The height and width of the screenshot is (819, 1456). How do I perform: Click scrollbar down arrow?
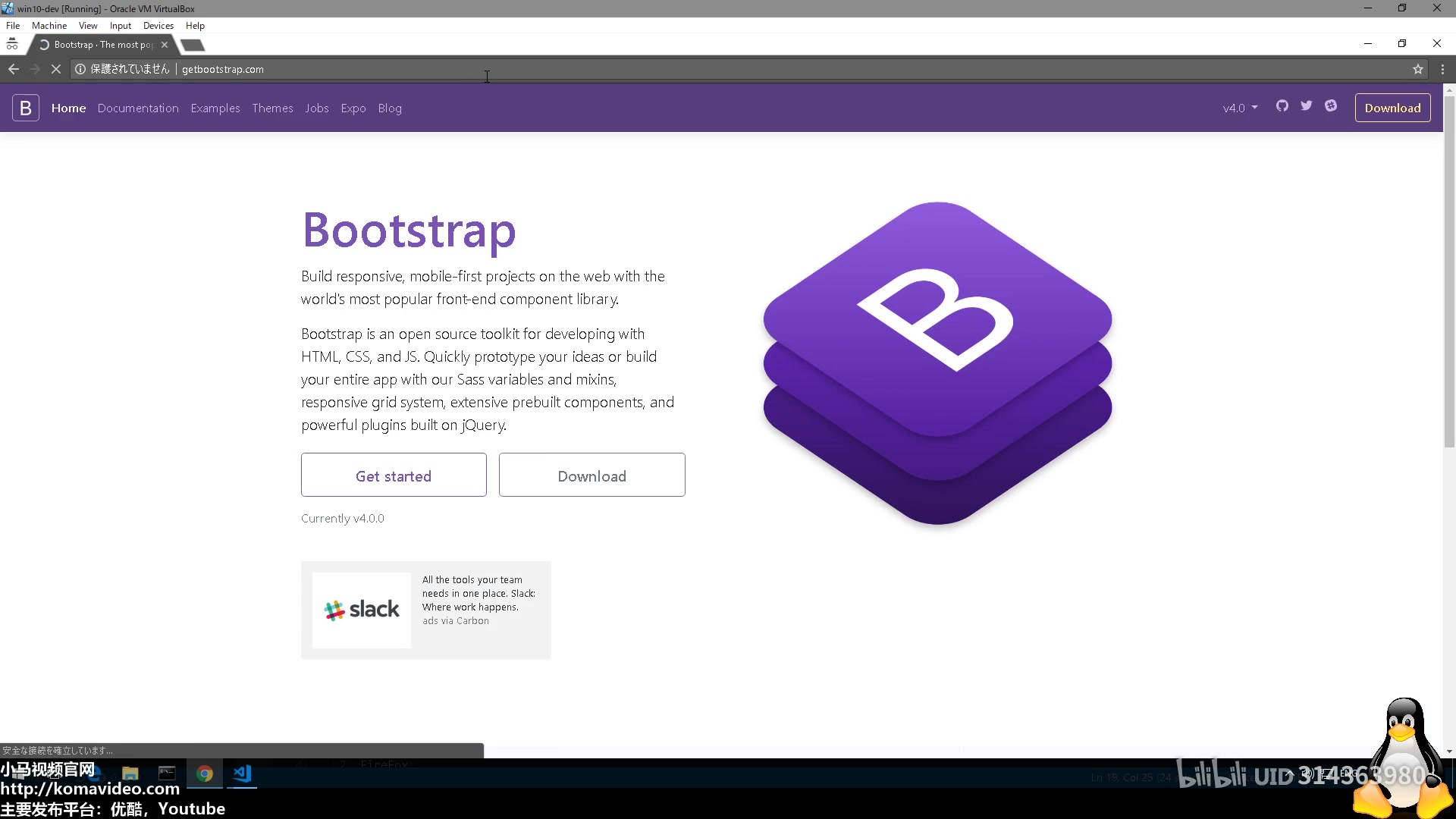(1449, 752)
